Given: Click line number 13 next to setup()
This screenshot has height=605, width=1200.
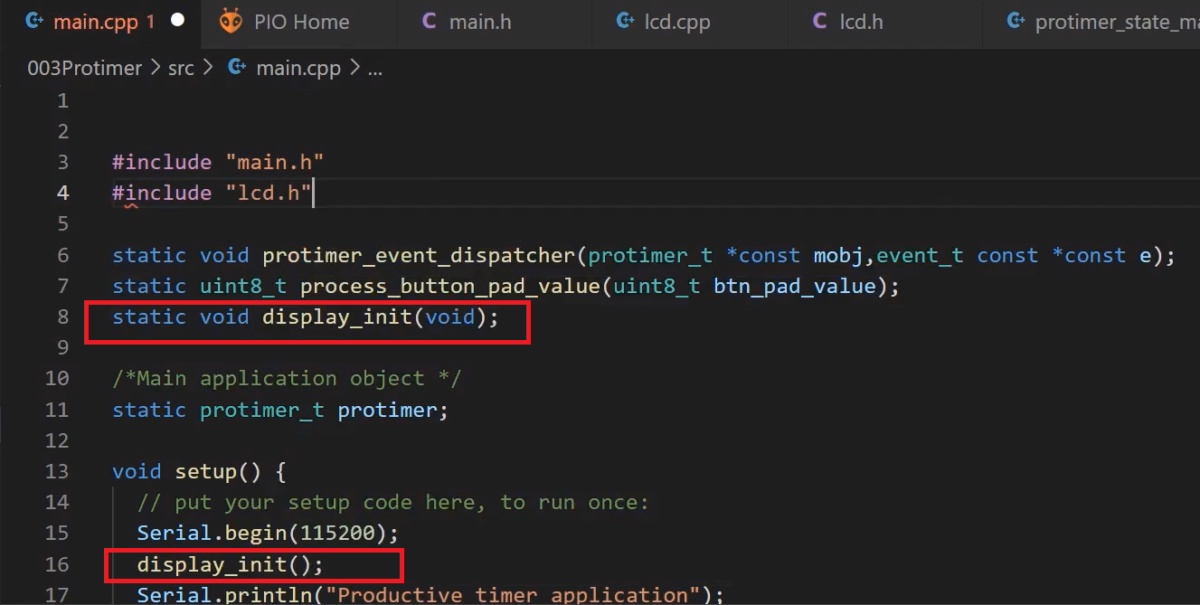Looking at the screenshot, I should [x=57, y=470].
